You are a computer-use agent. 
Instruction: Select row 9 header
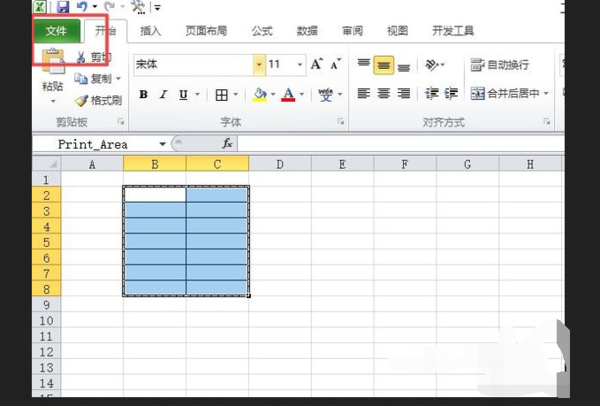(47, 305)
